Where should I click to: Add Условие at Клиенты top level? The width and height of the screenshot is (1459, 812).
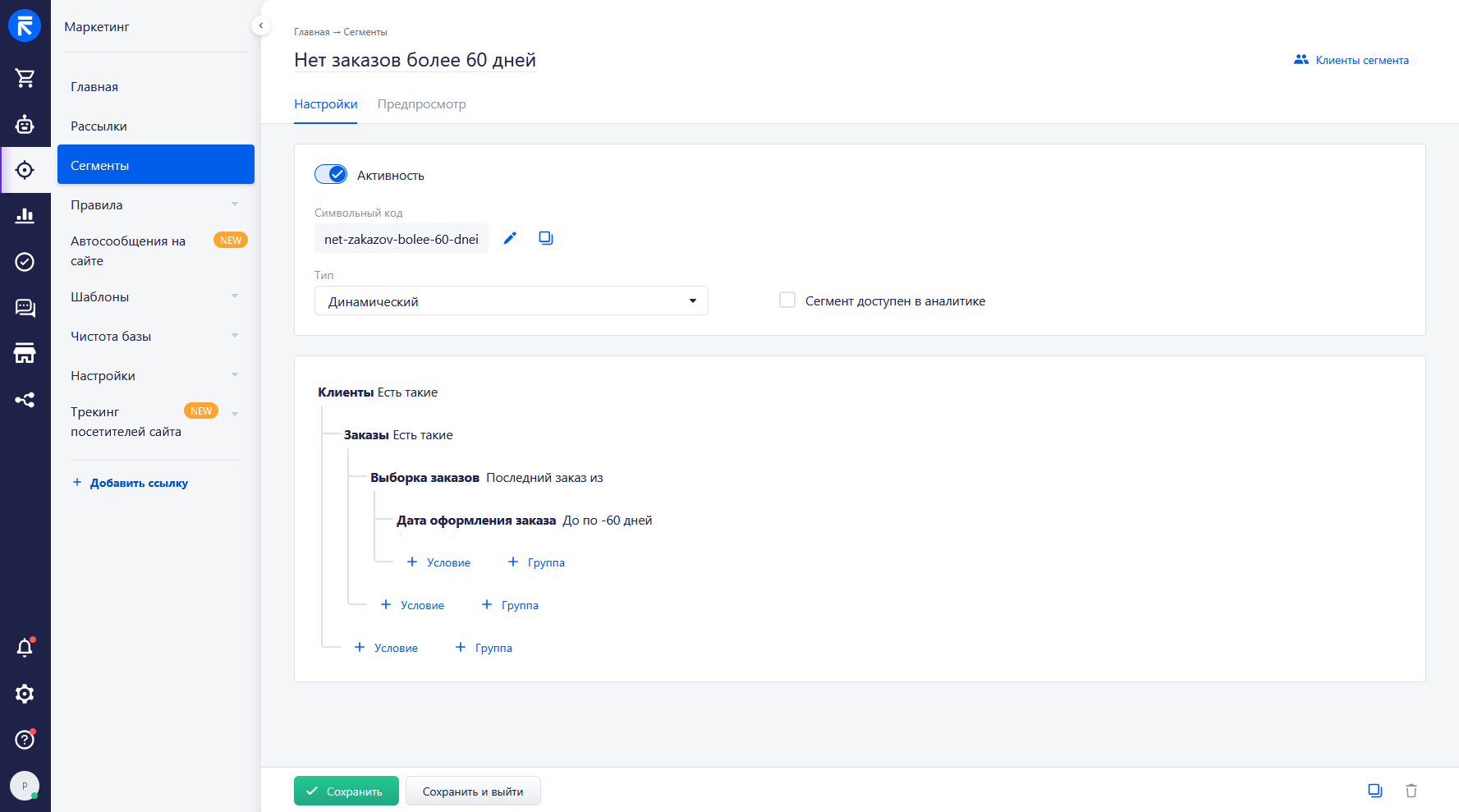(x=386, y=648)
